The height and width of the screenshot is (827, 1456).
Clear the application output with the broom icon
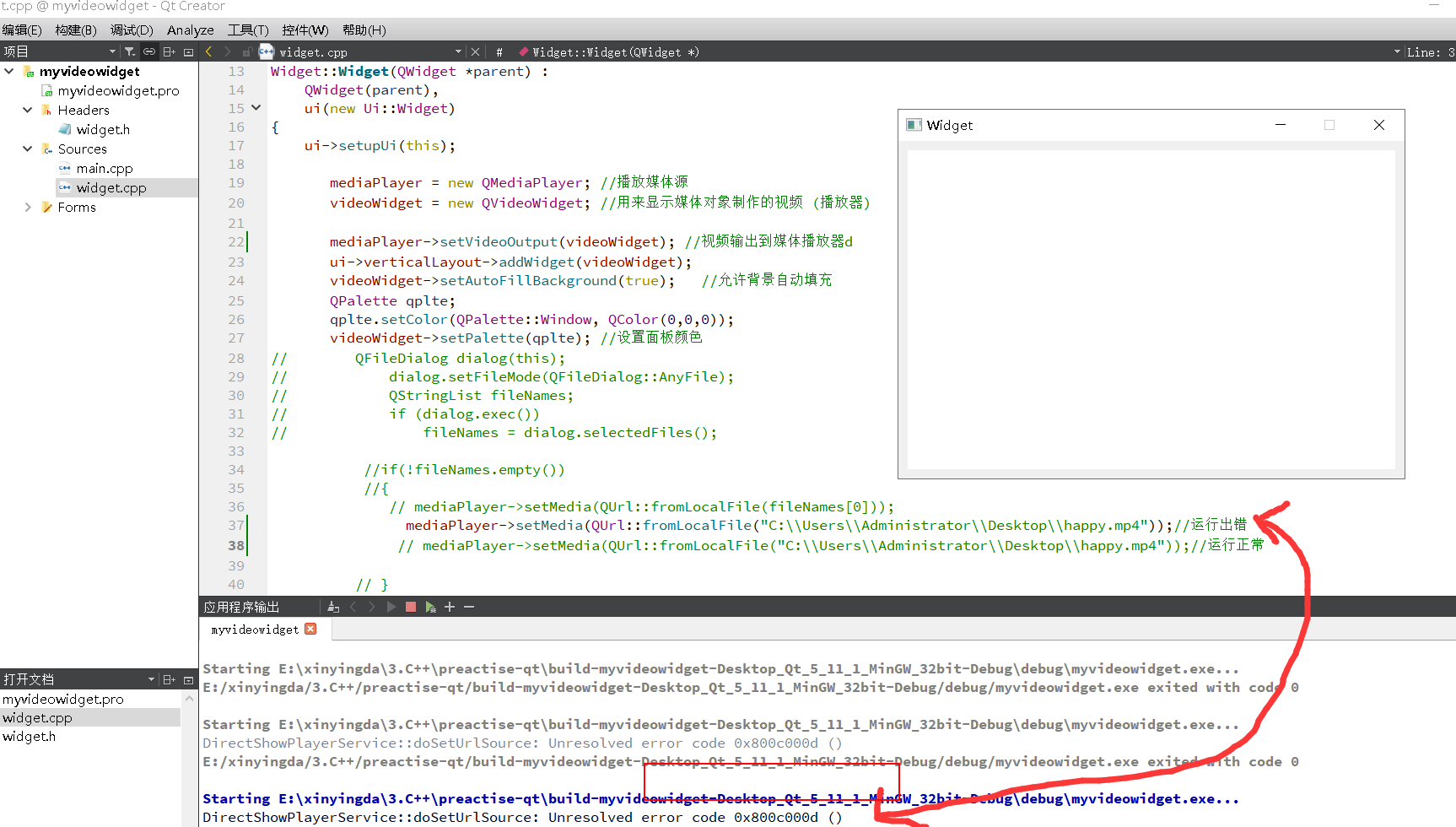click(x=333, y=606)
